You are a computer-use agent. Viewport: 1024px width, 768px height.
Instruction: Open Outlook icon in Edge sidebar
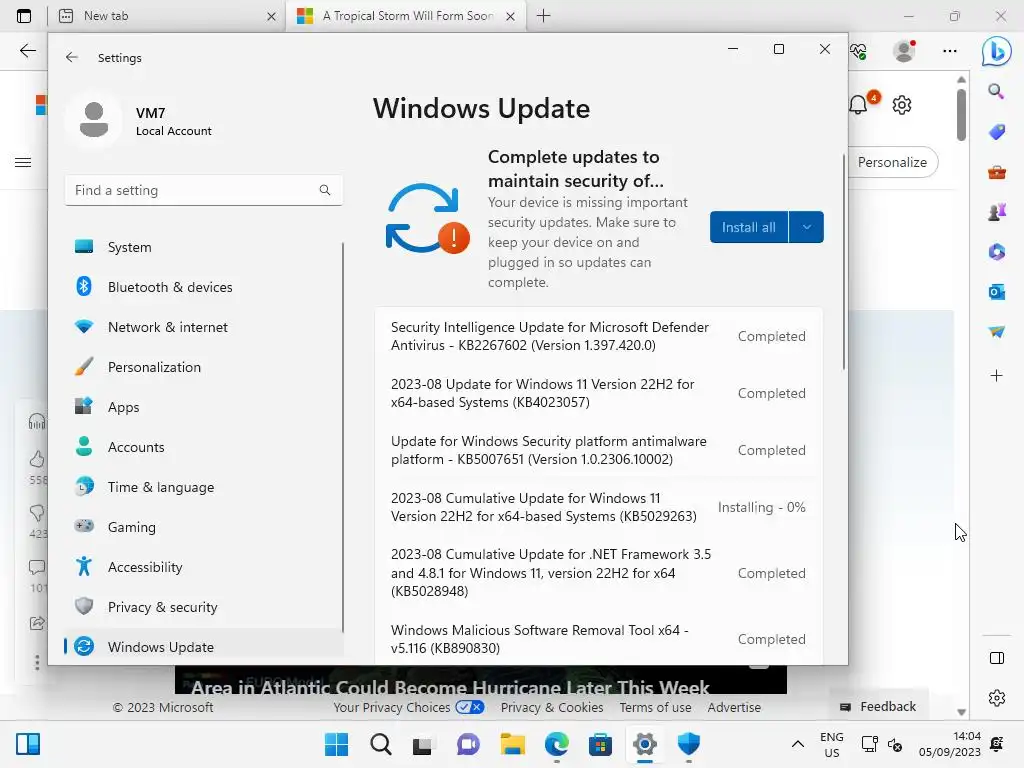pos(997,292)
